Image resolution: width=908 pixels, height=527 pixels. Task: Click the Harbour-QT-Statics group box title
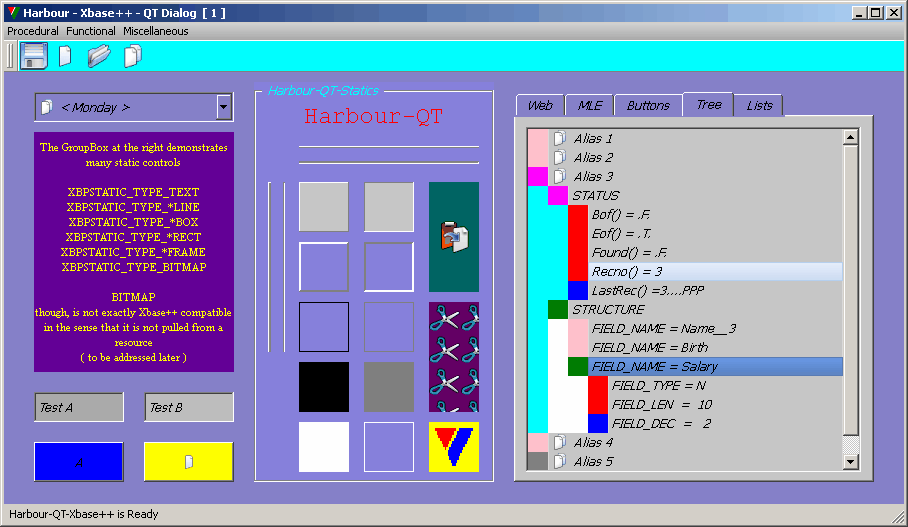[323, 90]
